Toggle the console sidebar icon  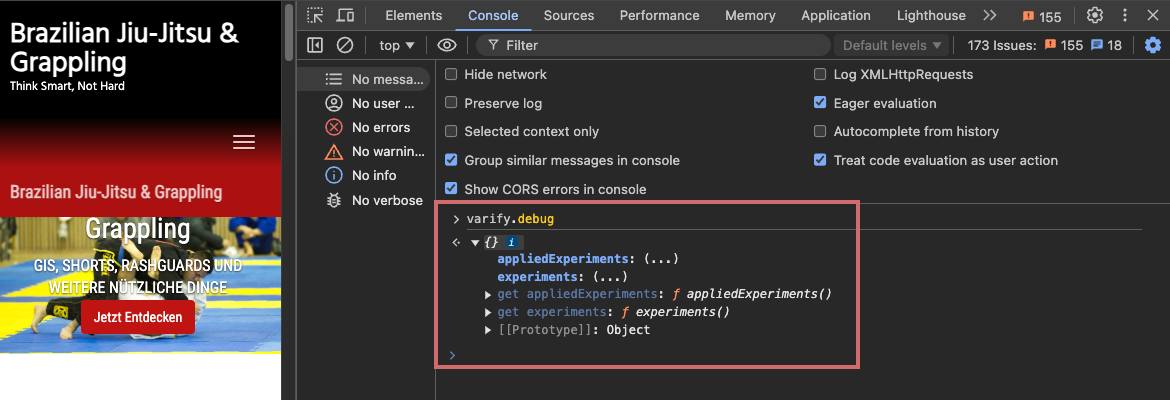pyautogui.click(x=315, y=46)
